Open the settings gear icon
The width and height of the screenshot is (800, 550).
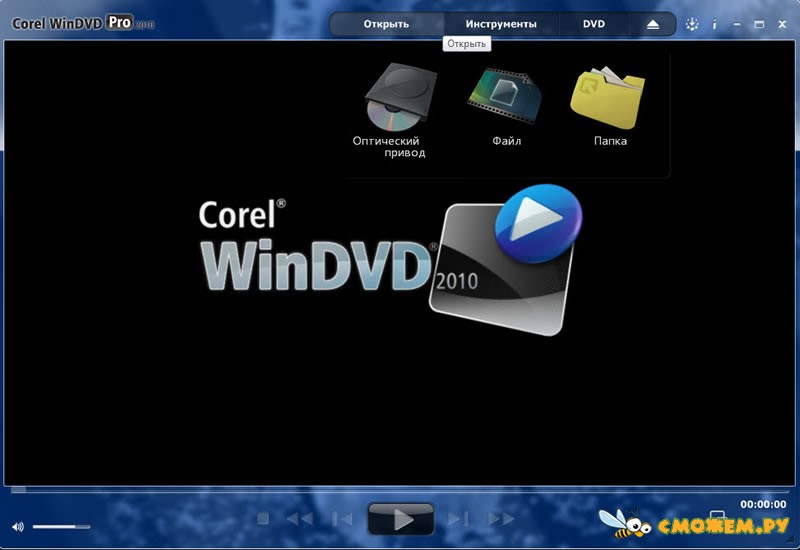(x=692, y=24)
